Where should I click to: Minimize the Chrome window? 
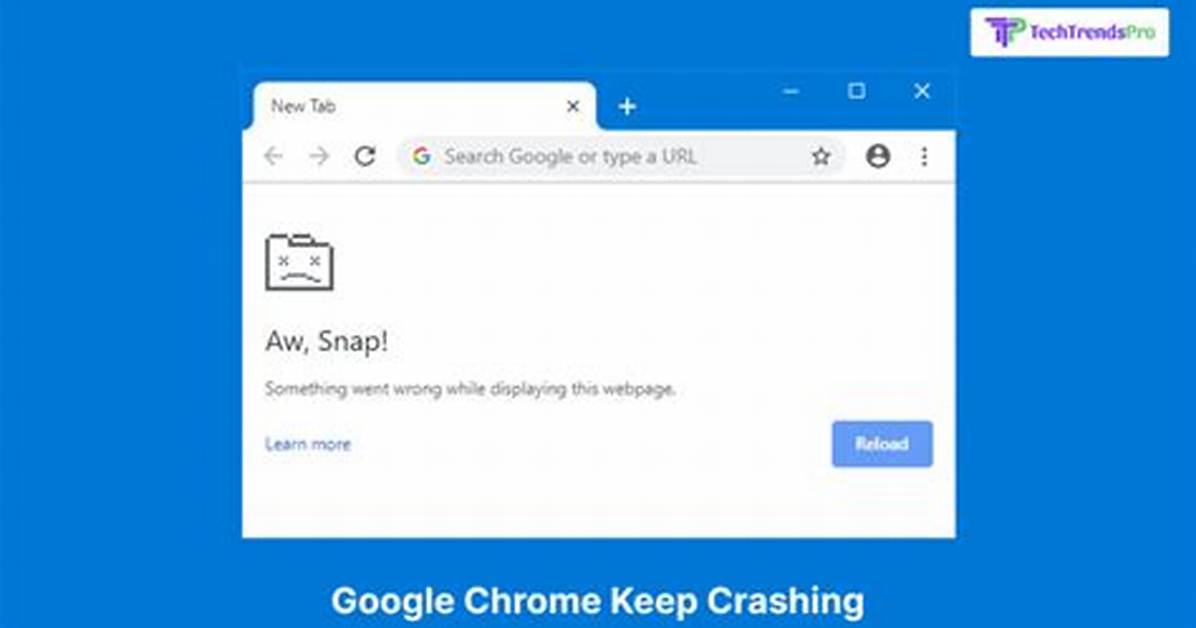[x=791, y=91]
